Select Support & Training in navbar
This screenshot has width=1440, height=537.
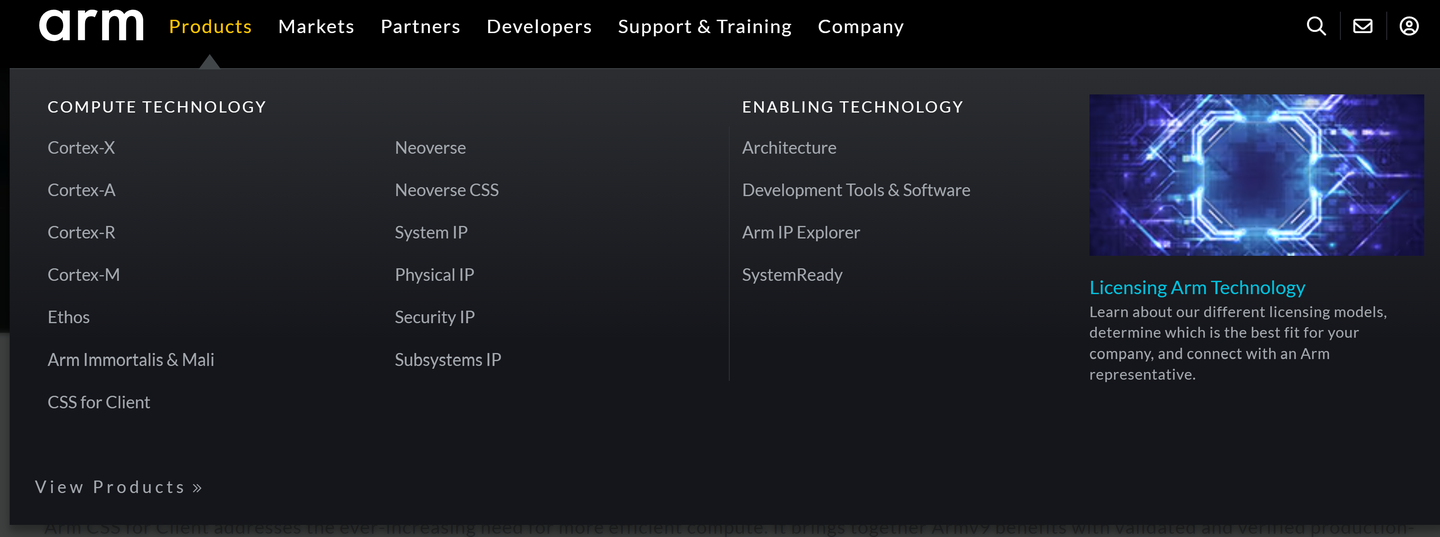(704, 27)
